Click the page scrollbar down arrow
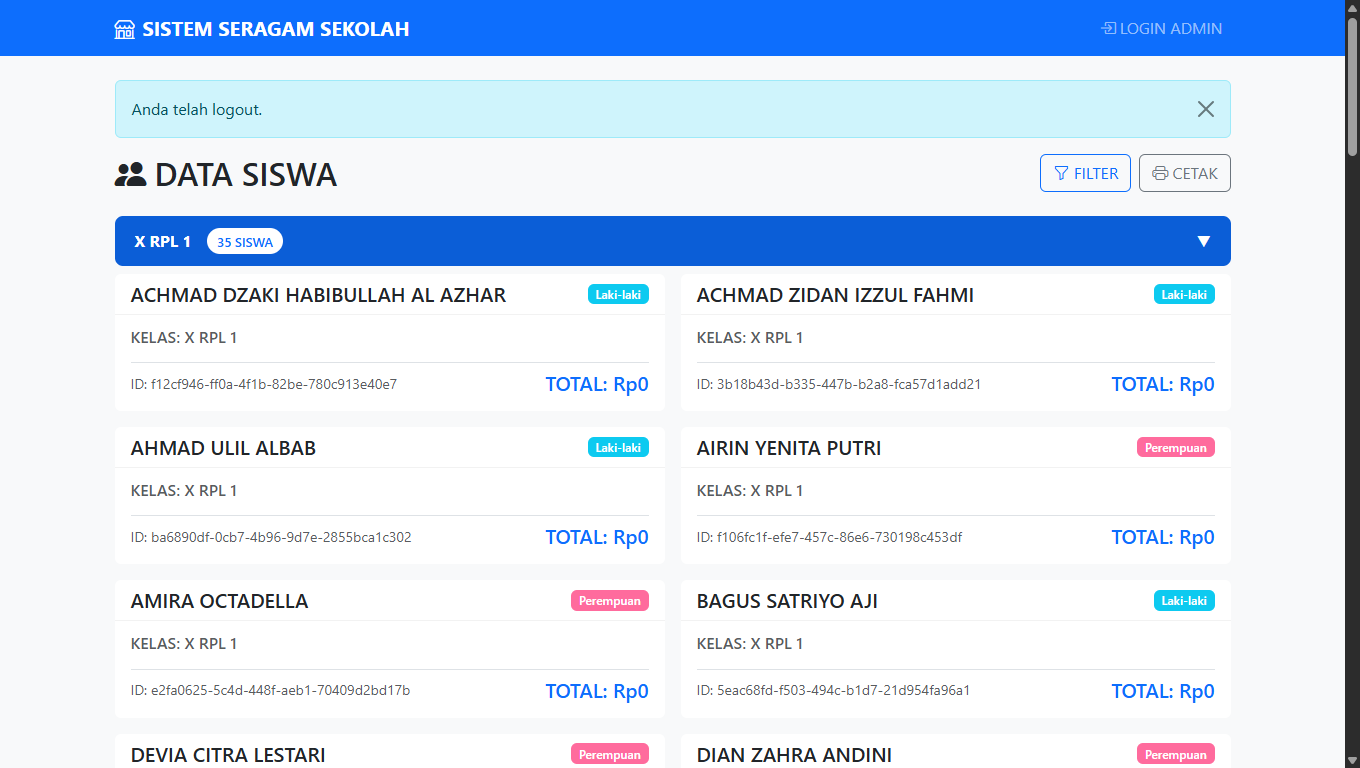This screenshot has height=768, width=1360. 1352,760
